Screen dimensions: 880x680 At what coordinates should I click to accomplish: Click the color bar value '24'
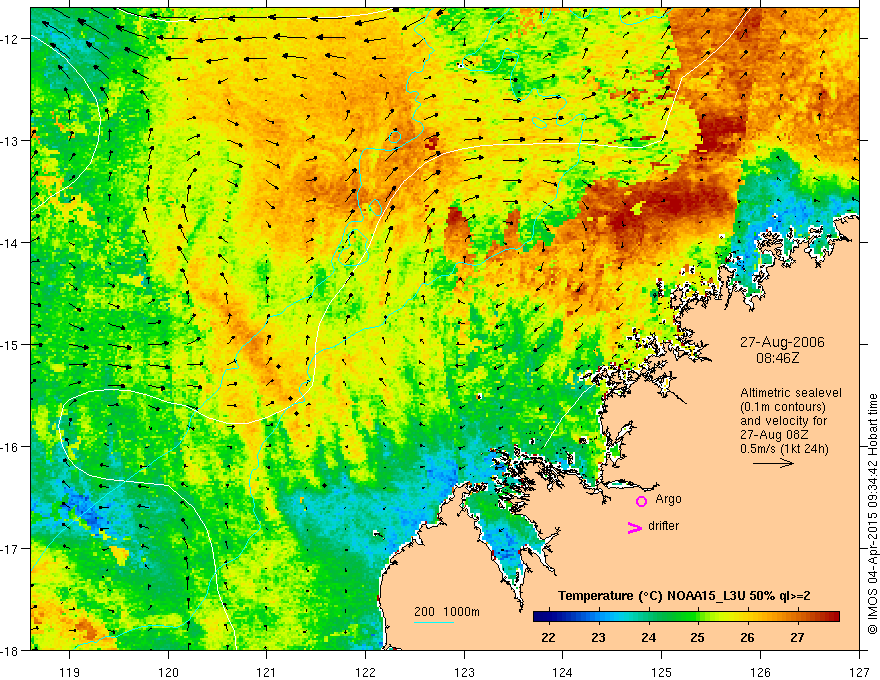point(648,637)
